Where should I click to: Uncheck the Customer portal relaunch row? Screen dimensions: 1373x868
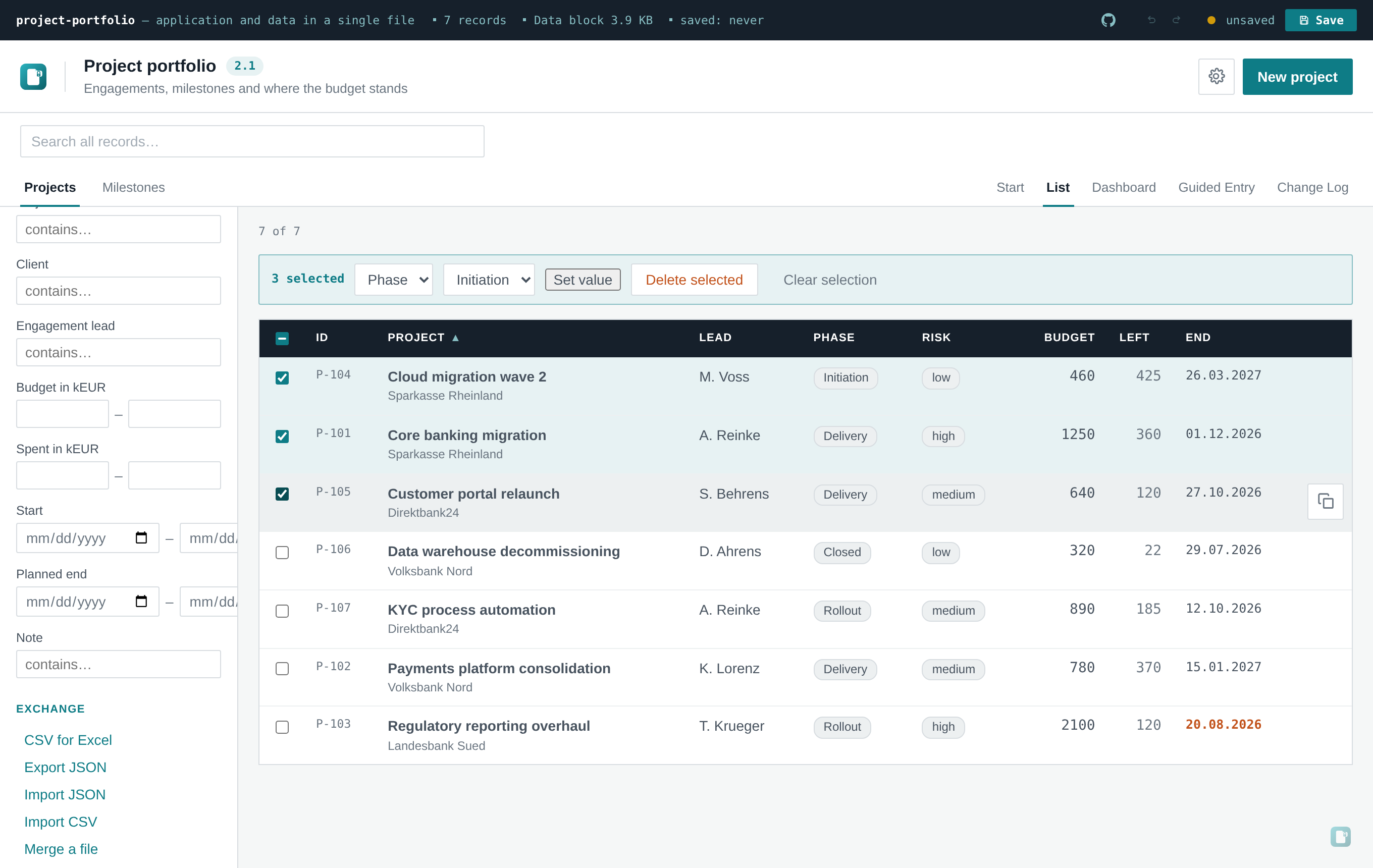[x=282, y=494]
